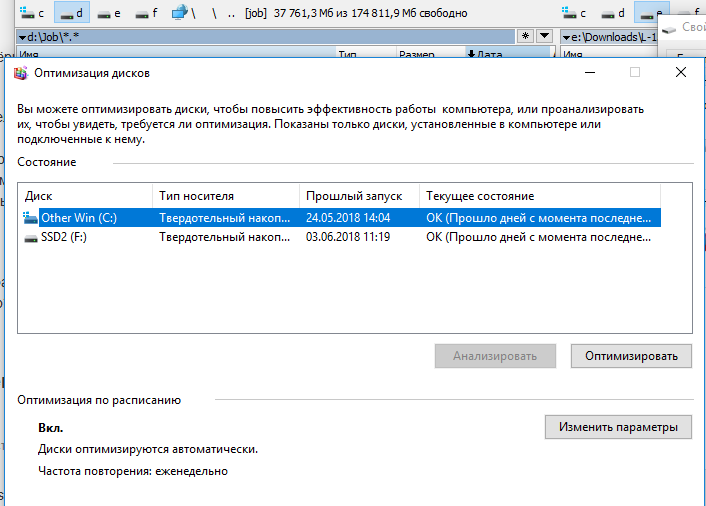Go to the parent directory (..) button
This screenshot has height=506, width=706.
click(231, 13)
